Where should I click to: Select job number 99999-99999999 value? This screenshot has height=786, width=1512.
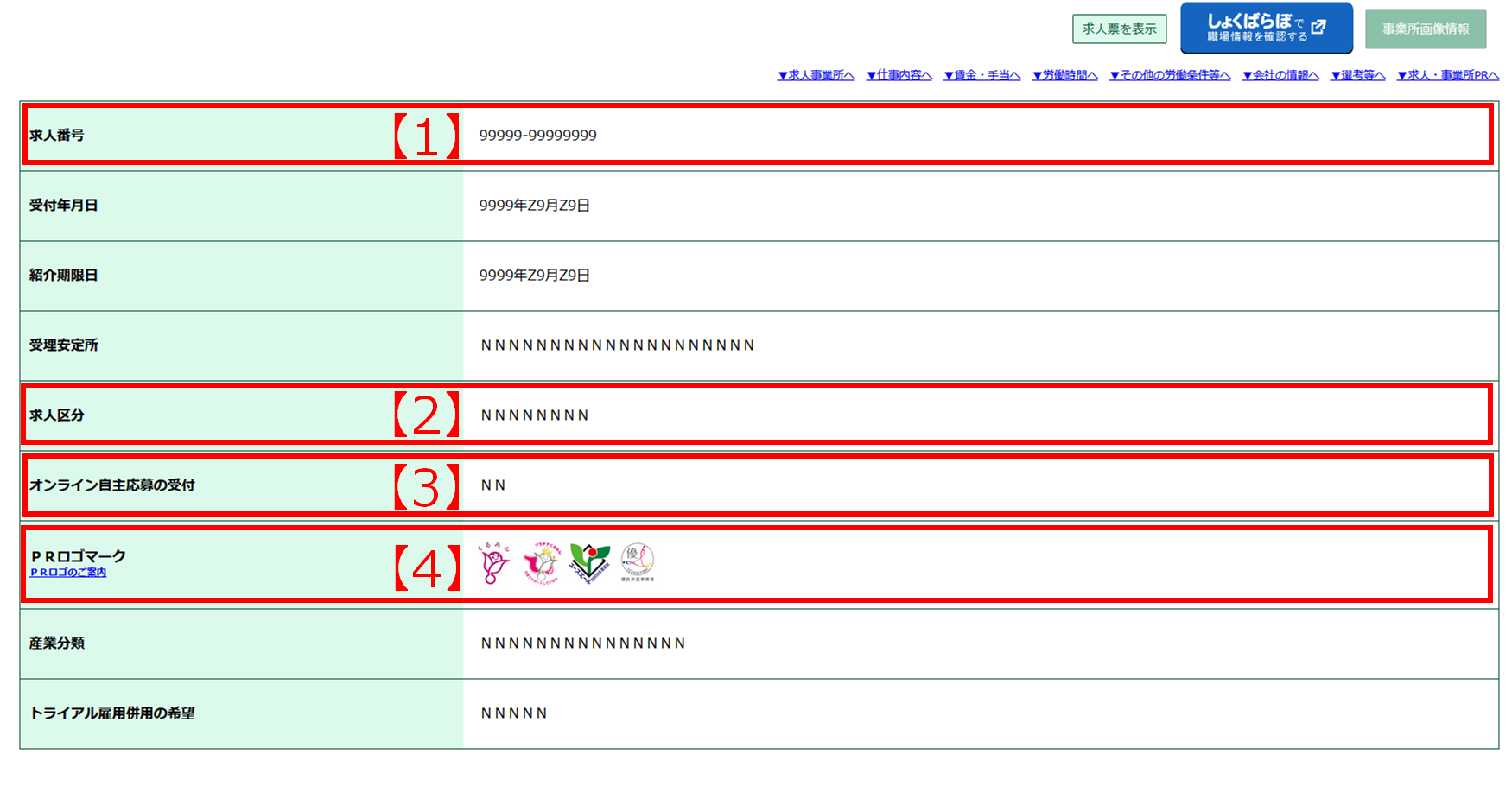click(x=537, y=135)
